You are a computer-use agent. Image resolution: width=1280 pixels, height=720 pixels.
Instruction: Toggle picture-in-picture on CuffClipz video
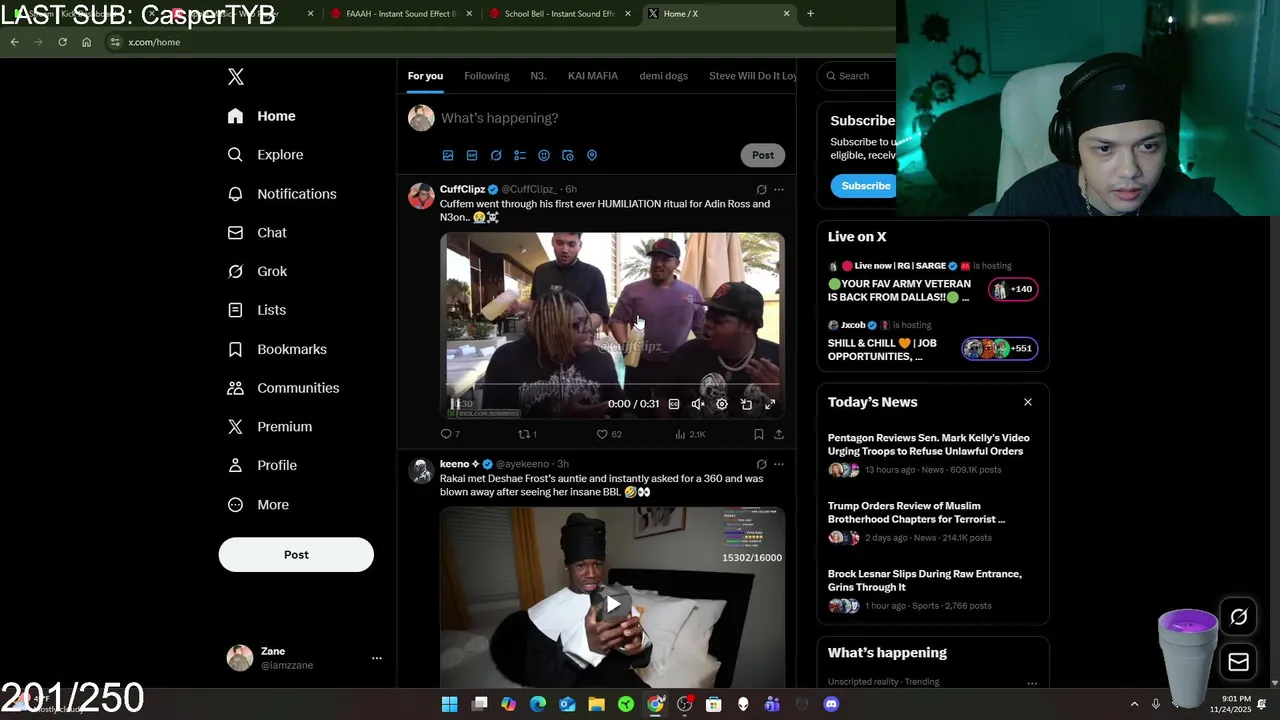(746, 404)
